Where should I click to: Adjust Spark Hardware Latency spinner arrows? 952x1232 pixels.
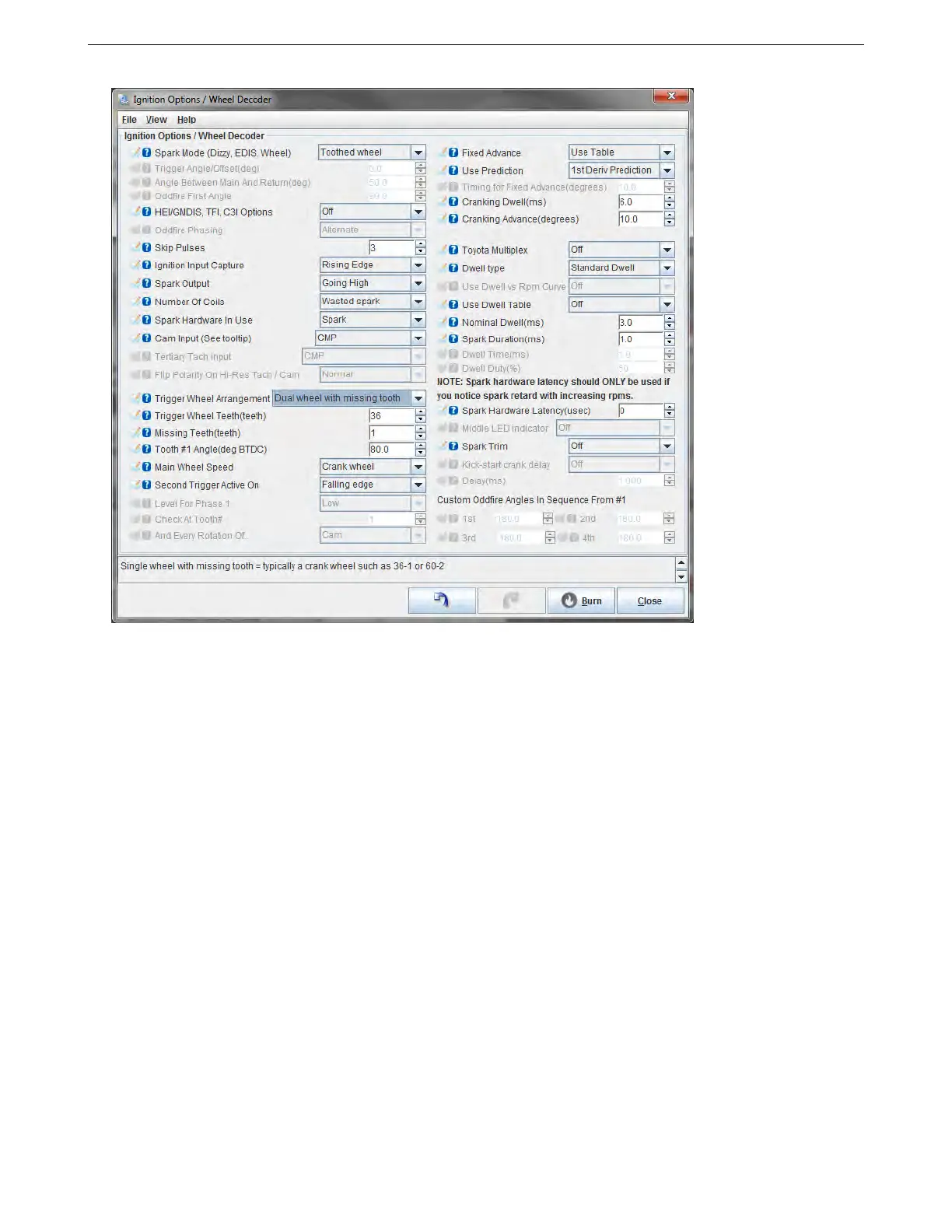tap(670, 411)
